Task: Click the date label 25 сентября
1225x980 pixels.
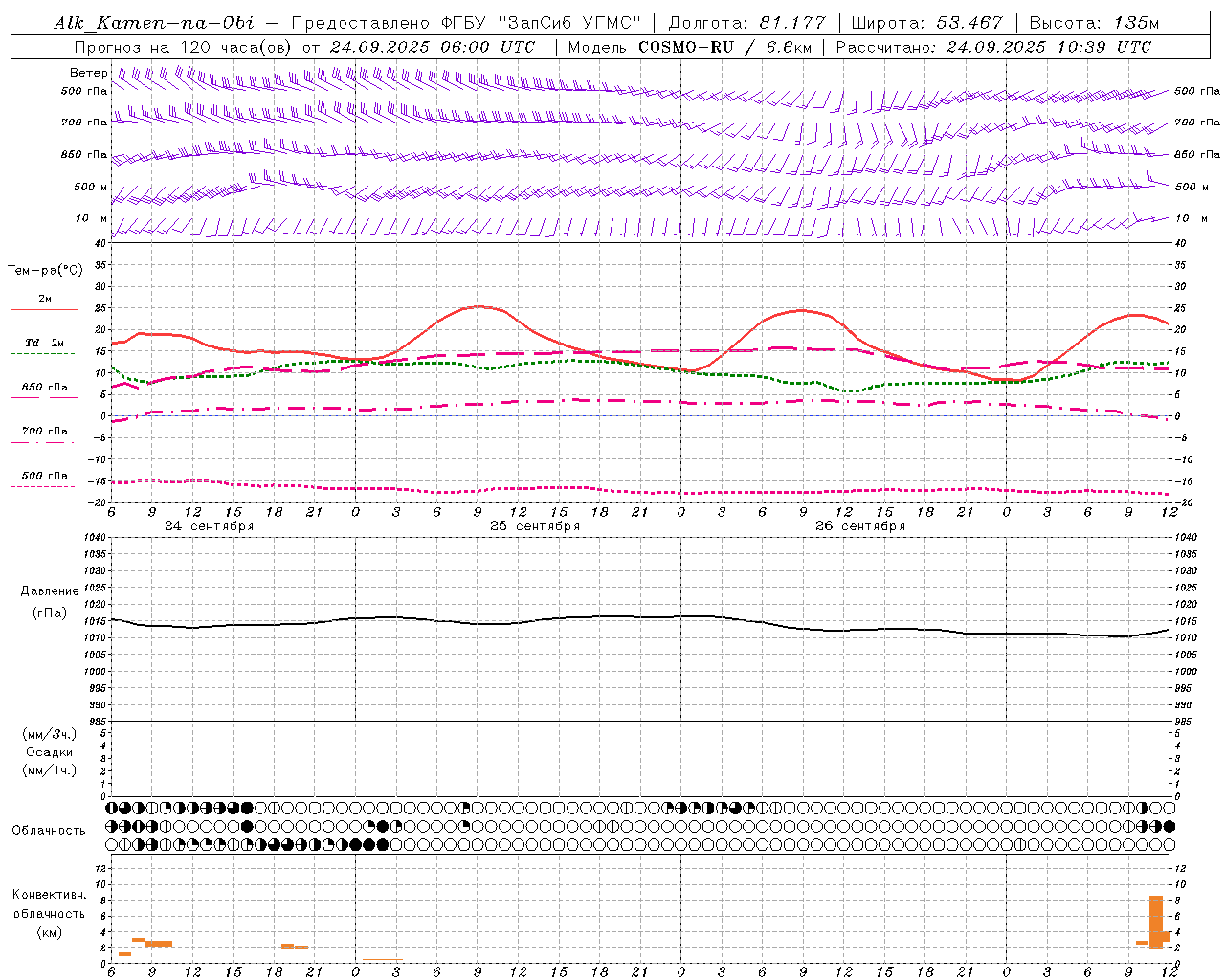Action: pyautogui.click(x=535, y=526)
